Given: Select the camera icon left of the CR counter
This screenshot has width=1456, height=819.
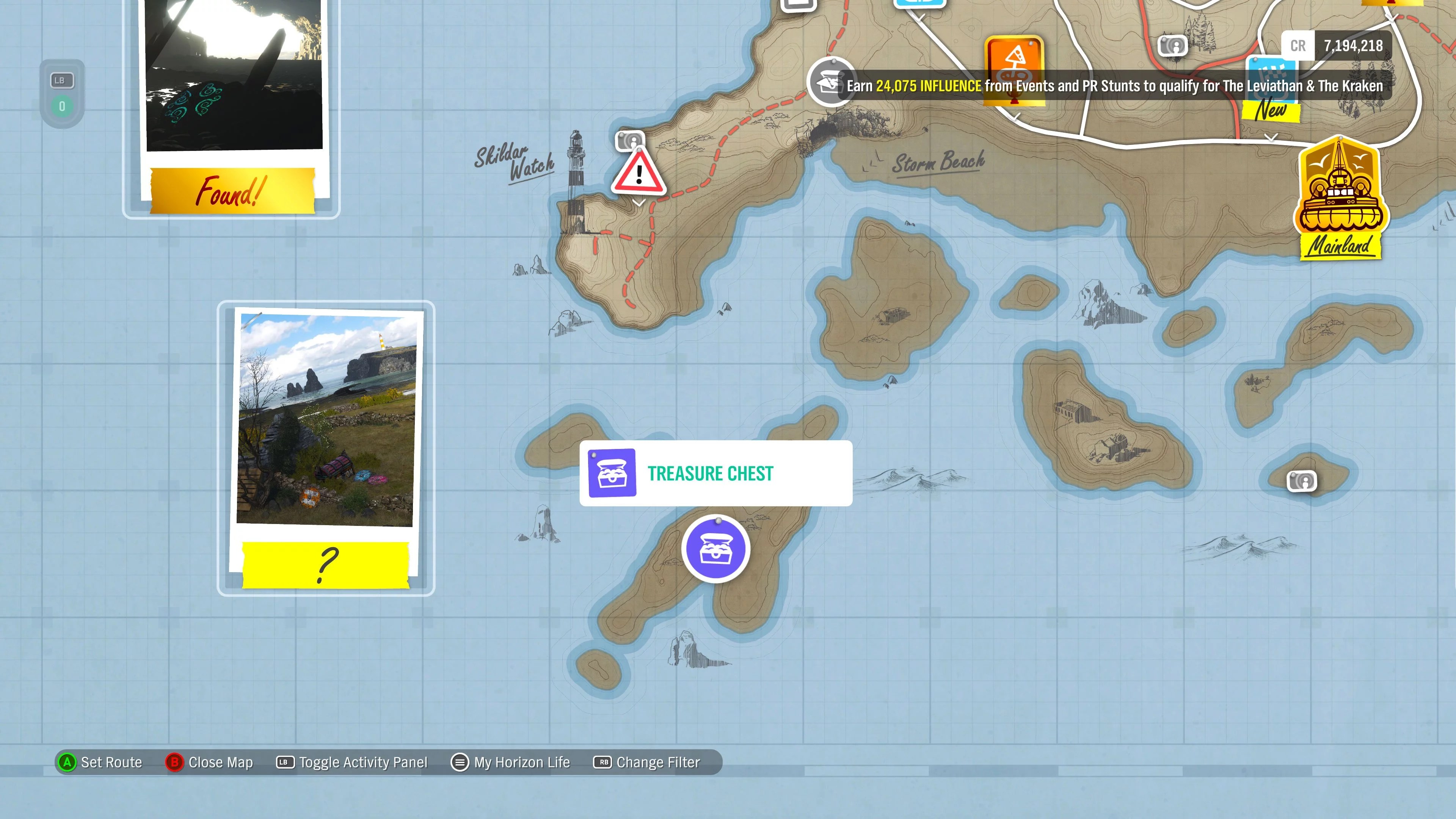Looking at the screenshot, I should (1174, 46).
